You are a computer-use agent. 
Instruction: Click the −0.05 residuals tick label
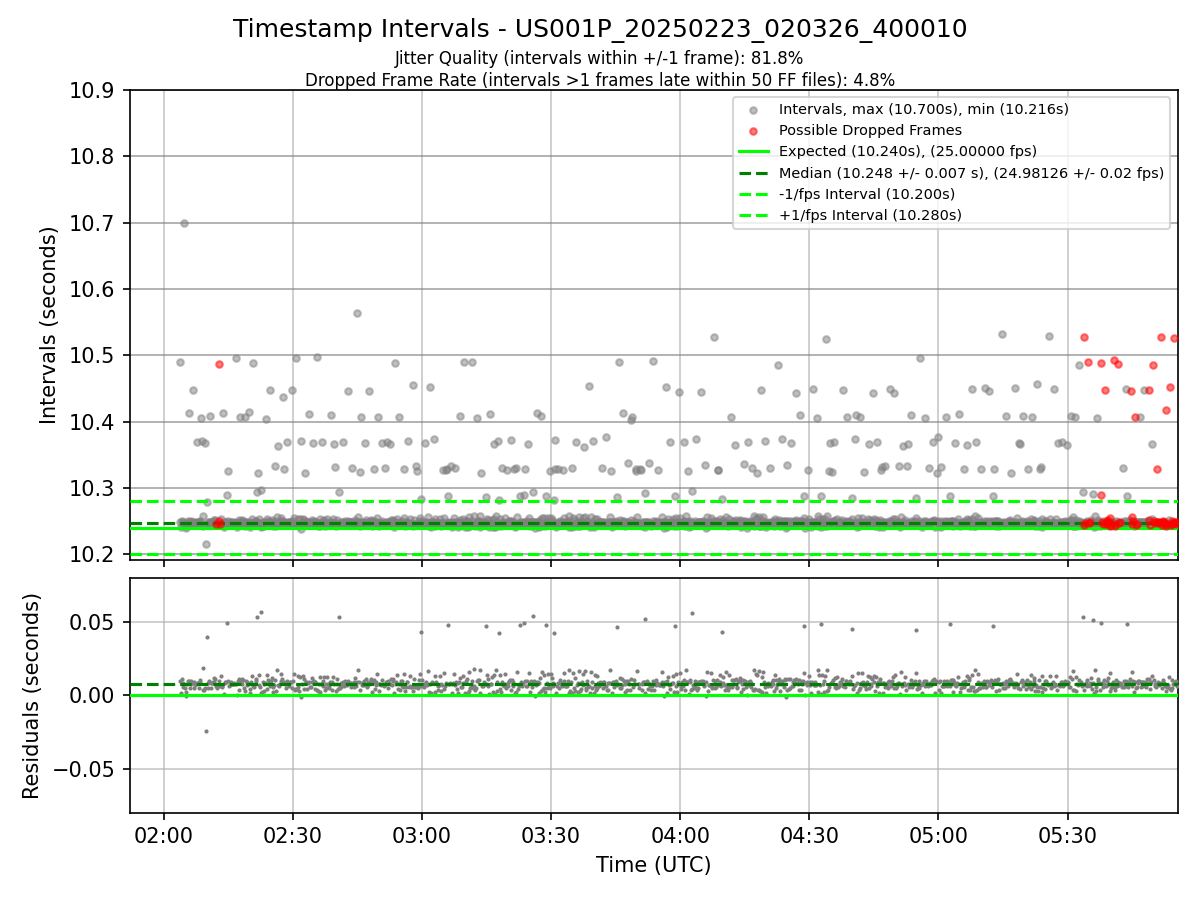pyautogui.click(x=86, y=769)
